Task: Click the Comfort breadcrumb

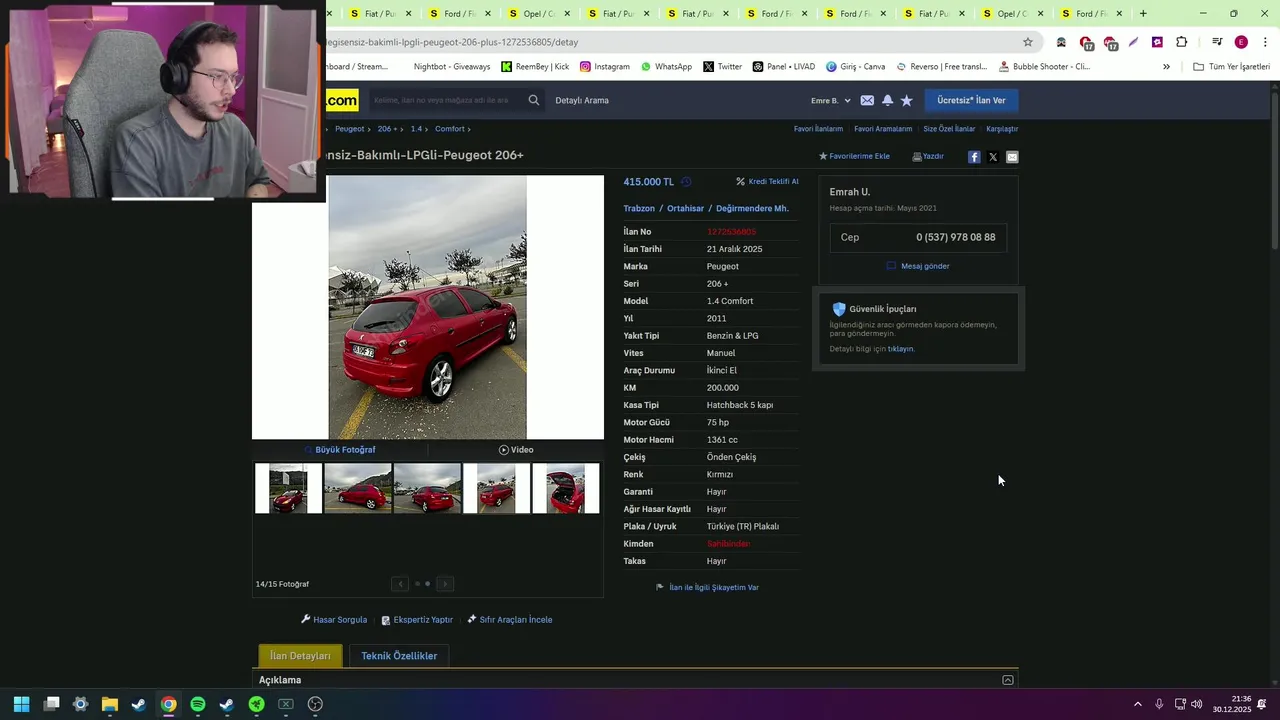Action: pos(450,129)
